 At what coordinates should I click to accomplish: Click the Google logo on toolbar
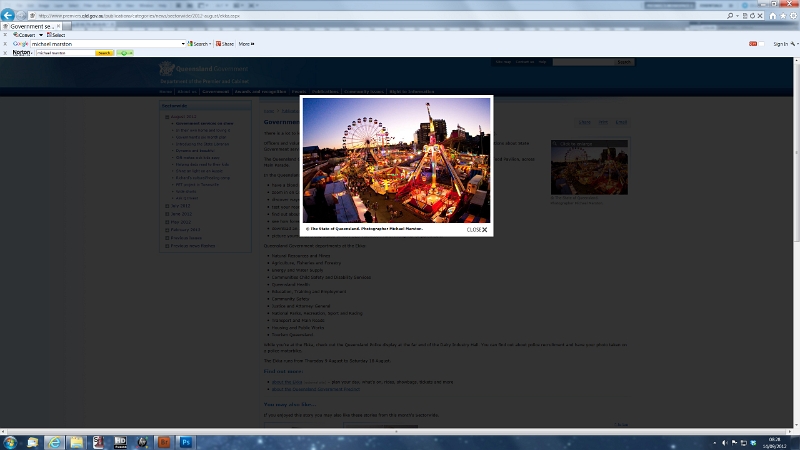click(x=20, y=44)
